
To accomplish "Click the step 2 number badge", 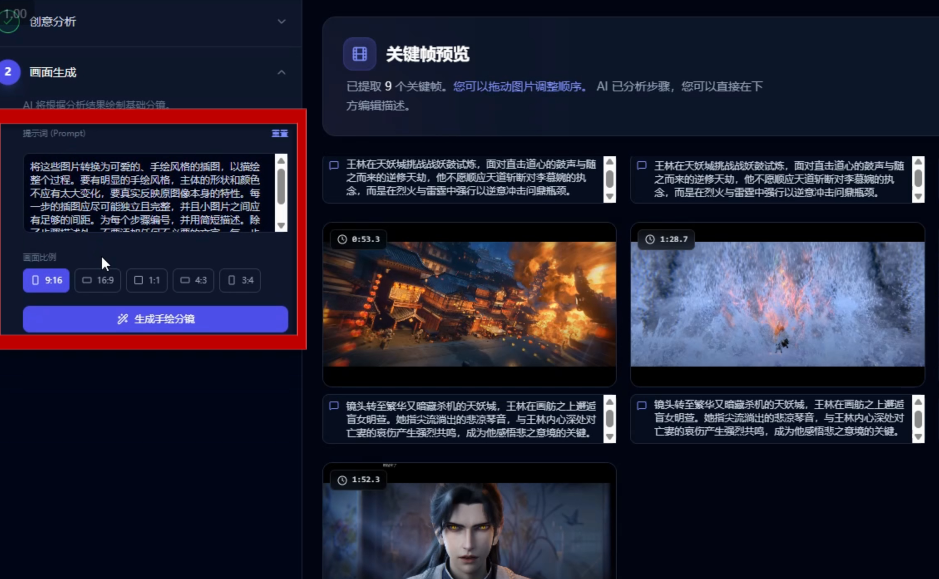I will pos(10,72).
